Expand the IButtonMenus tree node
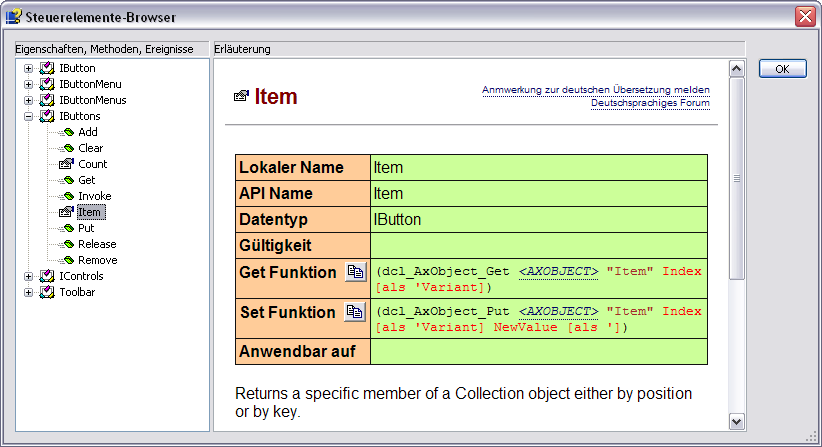 tap(28, 100)
